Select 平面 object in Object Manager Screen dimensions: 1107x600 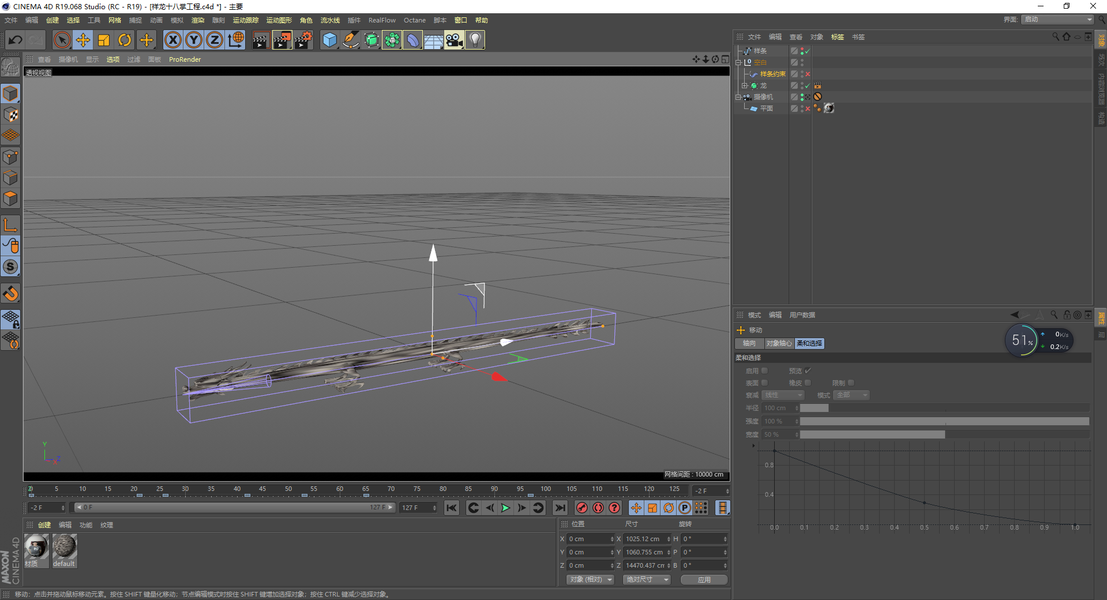pos(767,109)
